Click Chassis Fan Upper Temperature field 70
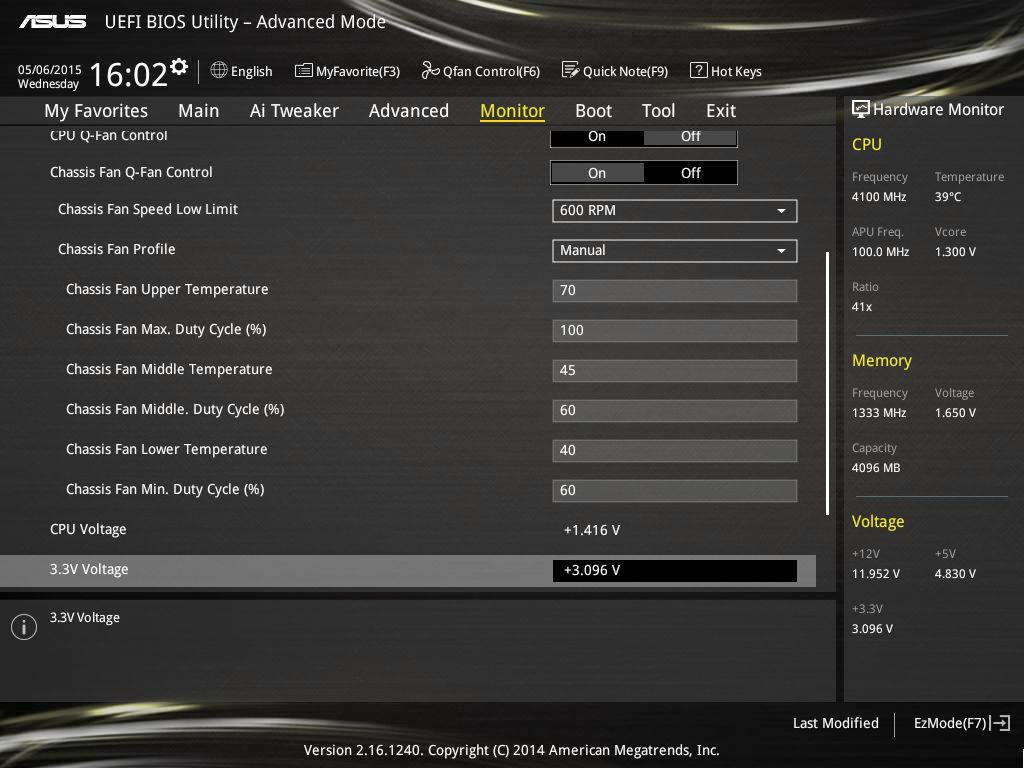This screenshot has height=768, width=1024. point(675,291)
